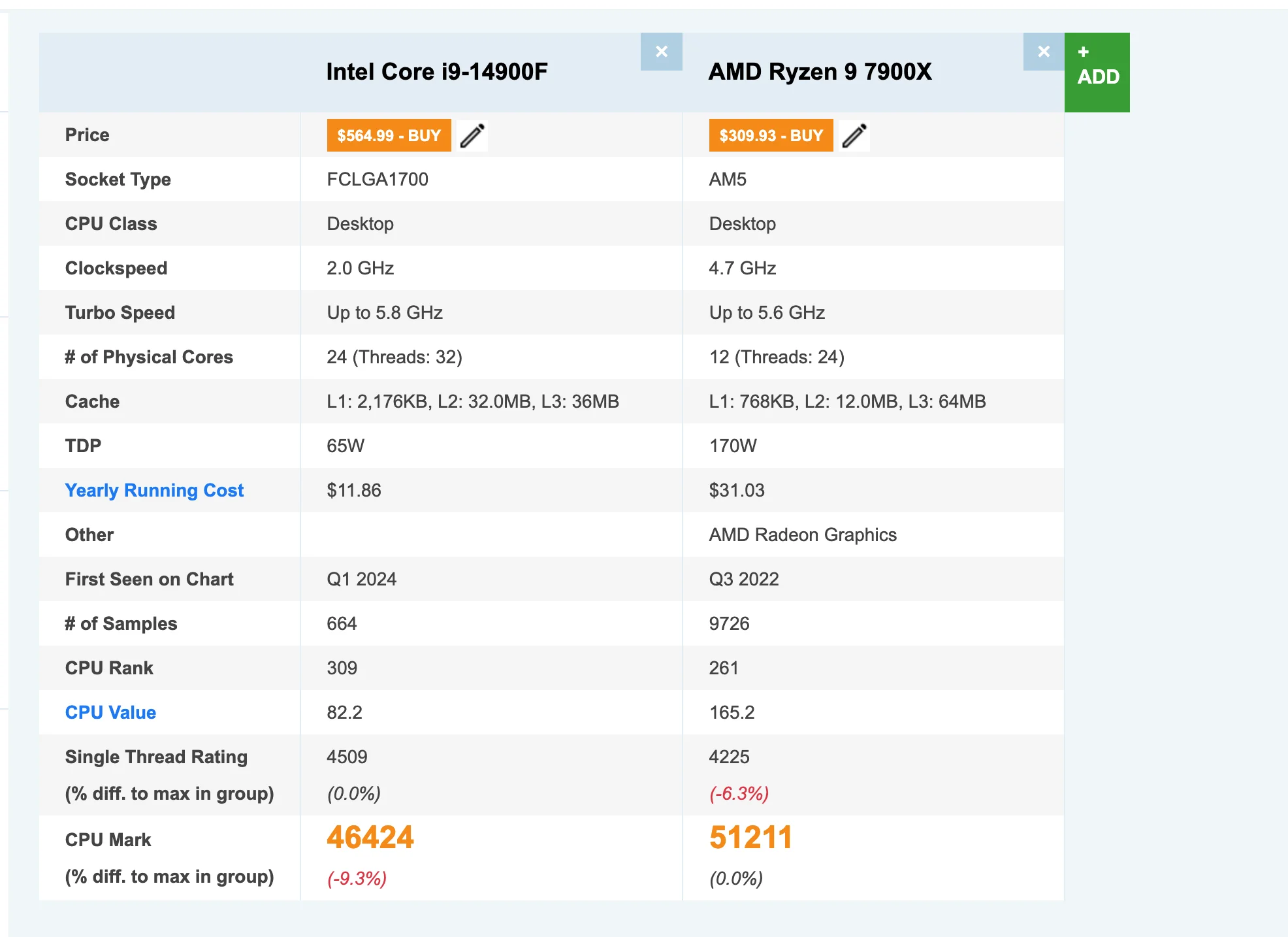Screen dimensions: 1288x937
Task: Click the 170W TDP value
Action: pos(733,446)
